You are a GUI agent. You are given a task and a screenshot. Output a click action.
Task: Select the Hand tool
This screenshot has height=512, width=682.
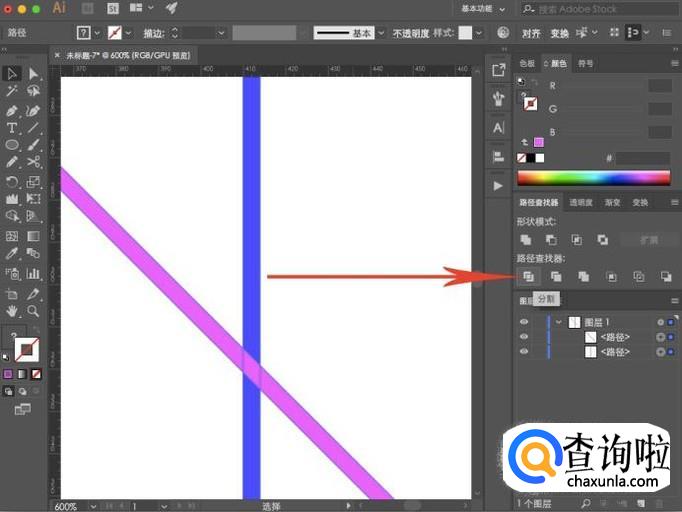[x=12, y=311]
